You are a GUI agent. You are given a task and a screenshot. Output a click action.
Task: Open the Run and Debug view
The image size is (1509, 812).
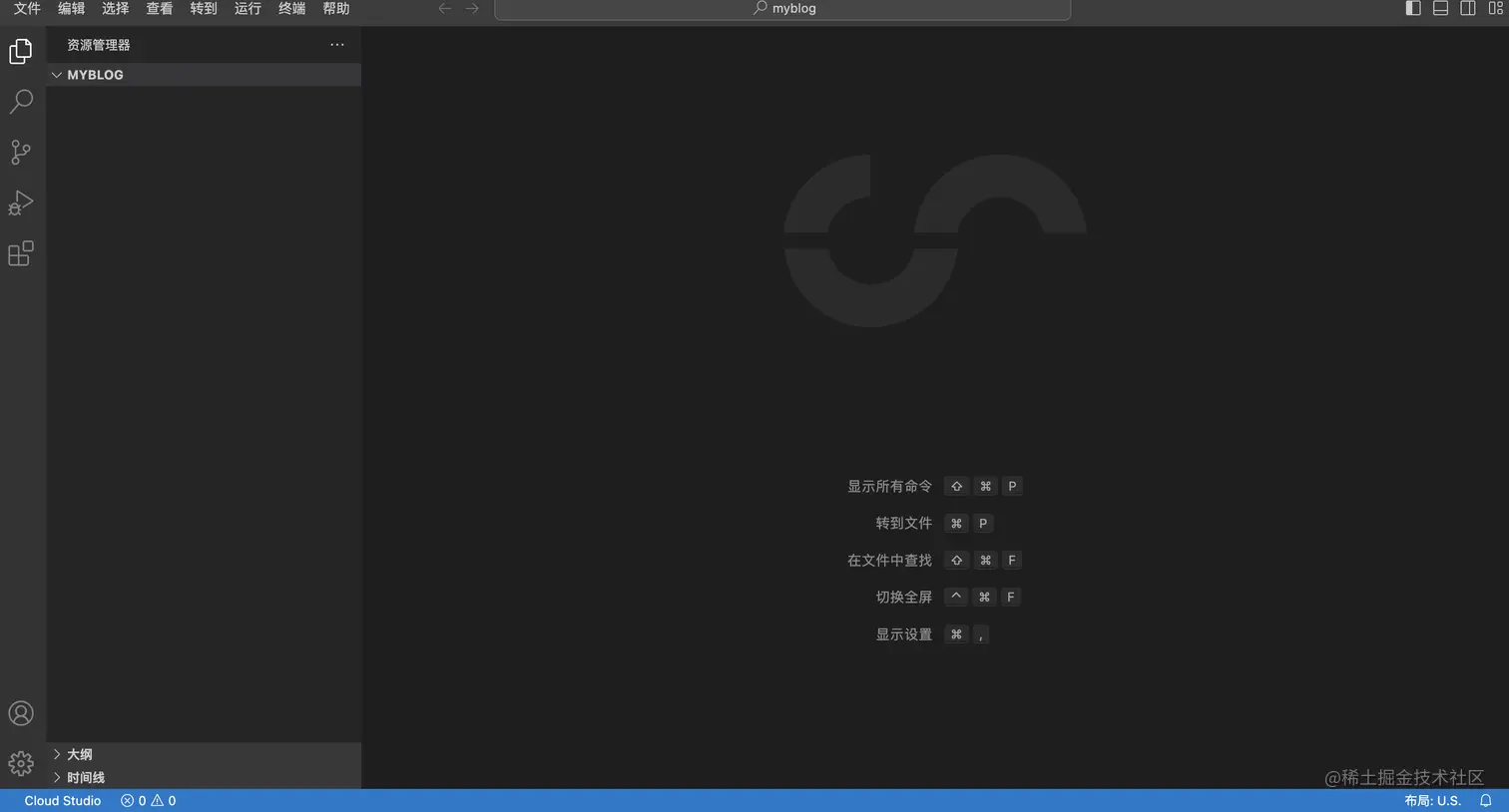(21, 203)
